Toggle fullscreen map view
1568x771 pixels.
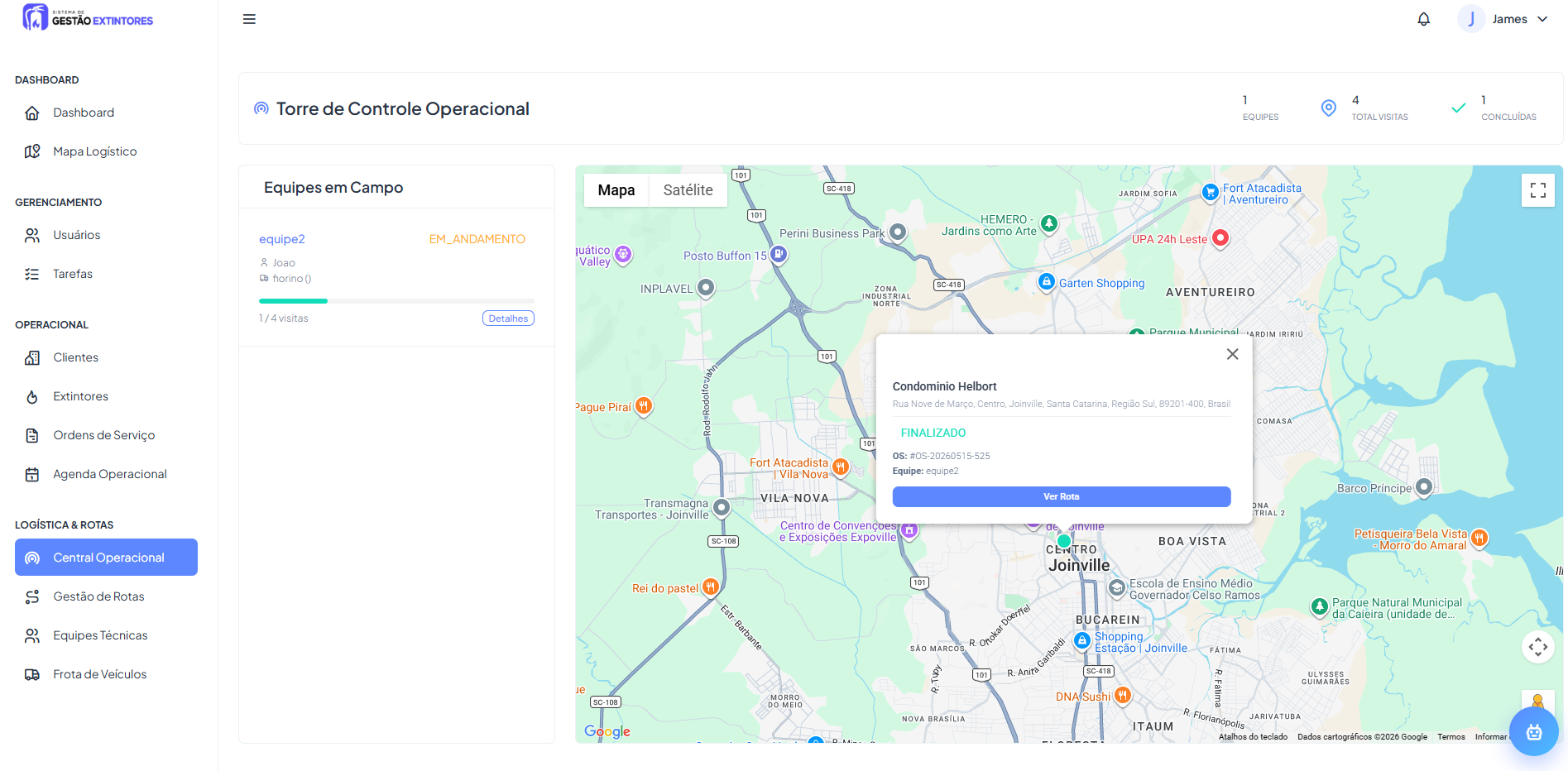[1537, 190]
